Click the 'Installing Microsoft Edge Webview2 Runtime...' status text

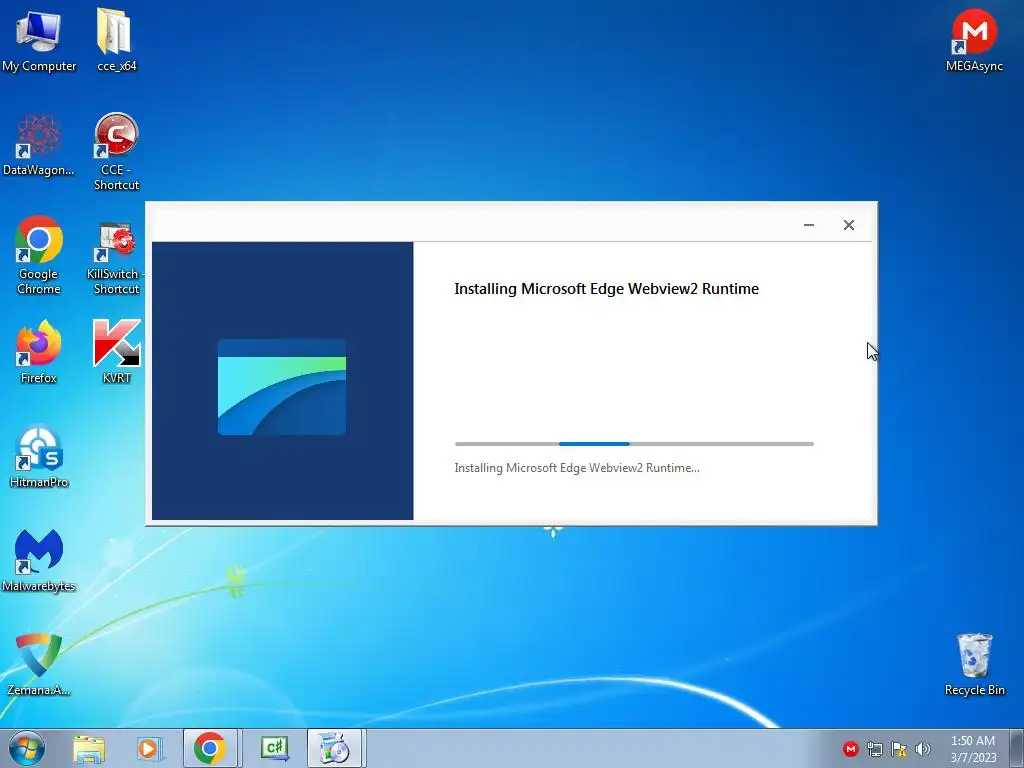pos(577,468)
